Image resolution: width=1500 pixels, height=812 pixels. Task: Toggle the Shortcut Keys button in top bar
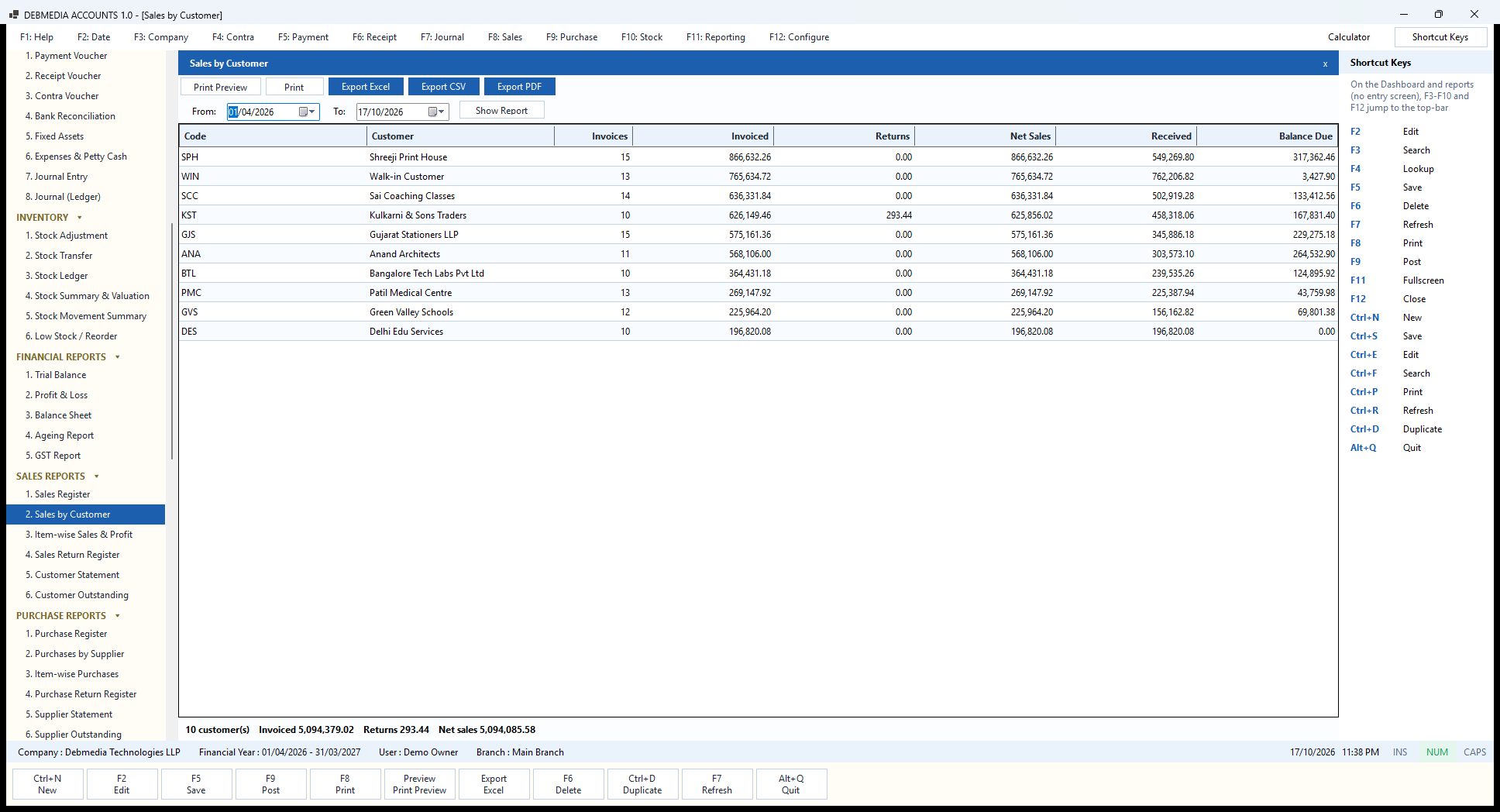(x=1440, y=37)
